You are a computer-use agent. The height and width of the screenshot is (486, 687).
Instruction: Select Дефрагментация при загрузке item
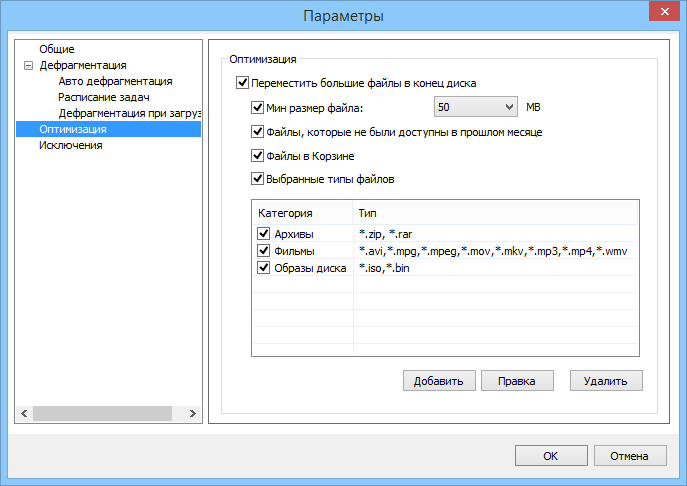[130, 113]
